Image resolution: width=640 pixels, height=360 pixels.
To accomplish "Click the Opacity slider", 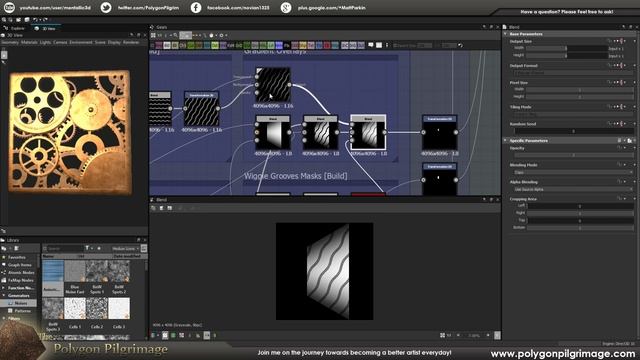I will pyautogui.click(x=573, y=156).
